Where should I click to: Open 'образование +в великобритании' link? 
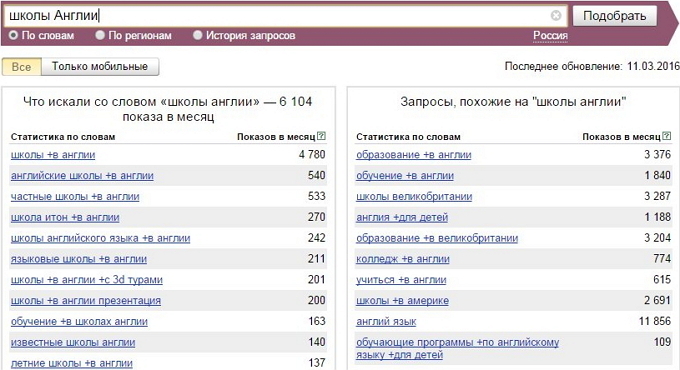pos(437,238)
